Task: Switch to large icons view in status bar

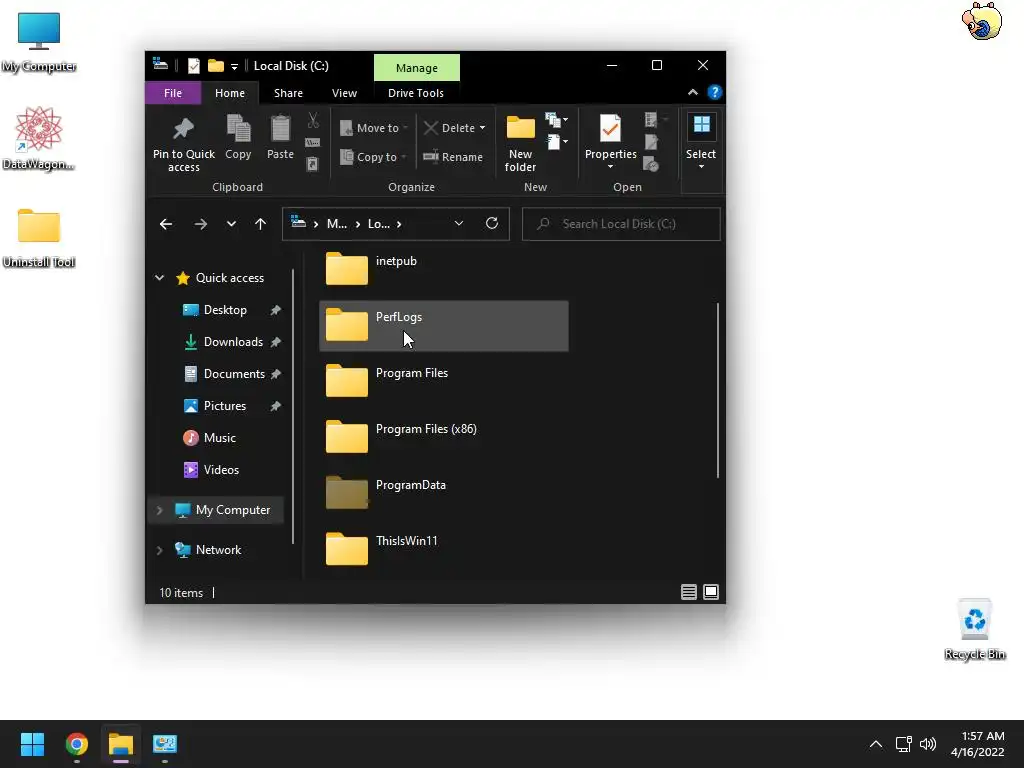Action: coord(711,592)
